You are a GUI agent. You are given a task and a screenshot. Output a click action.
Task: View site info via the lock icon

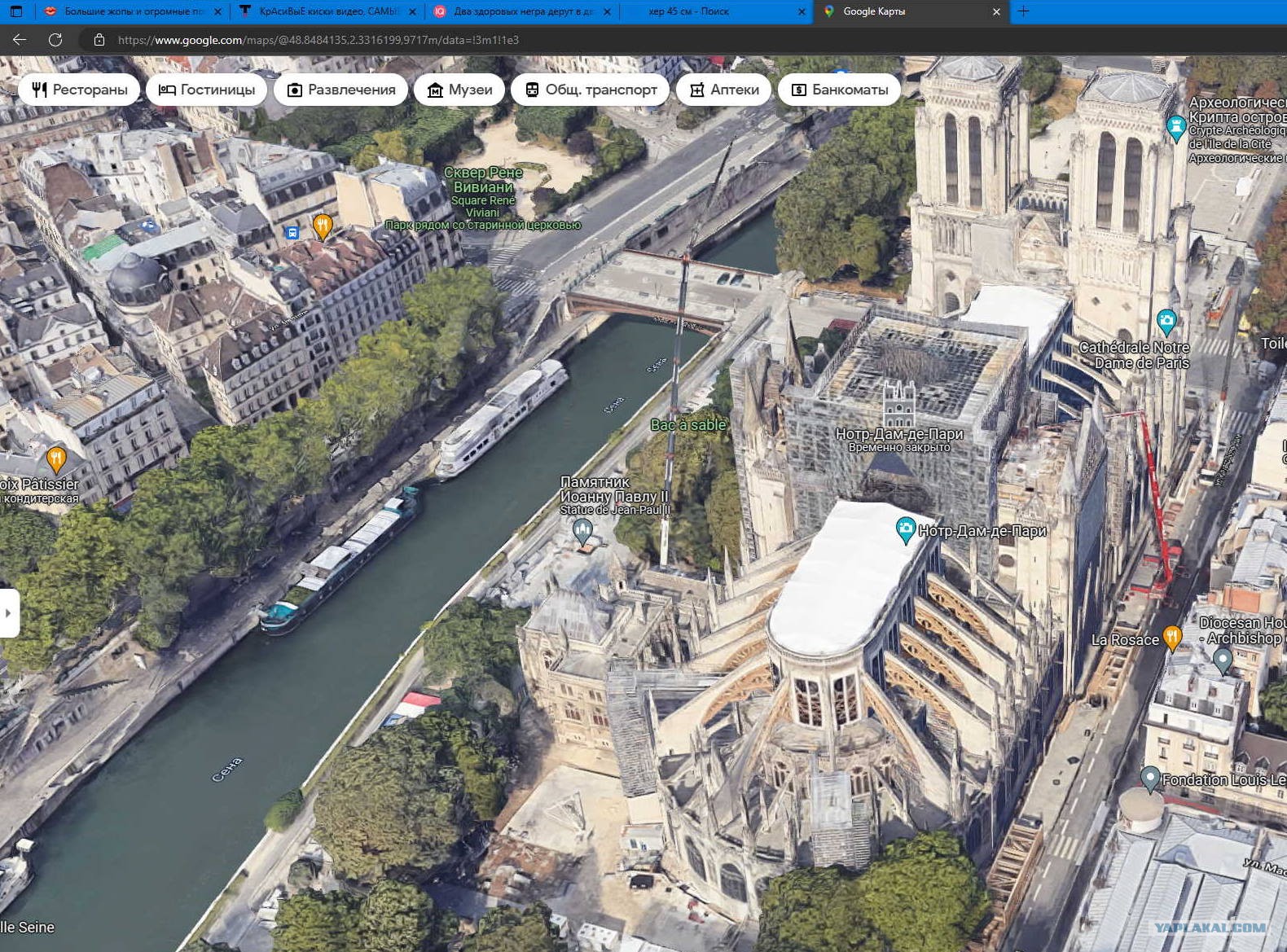click(99, 40)
